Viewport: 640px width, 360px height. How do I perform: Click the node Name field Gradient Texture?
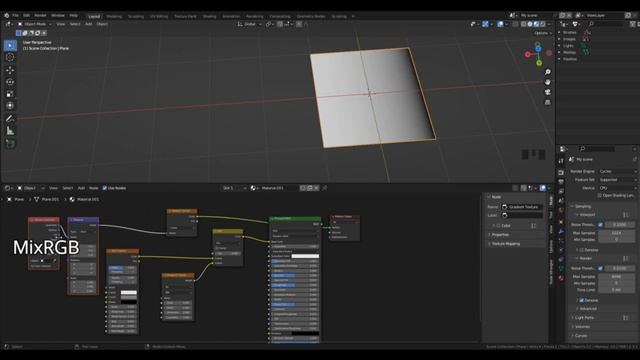(x=522, y=207)
